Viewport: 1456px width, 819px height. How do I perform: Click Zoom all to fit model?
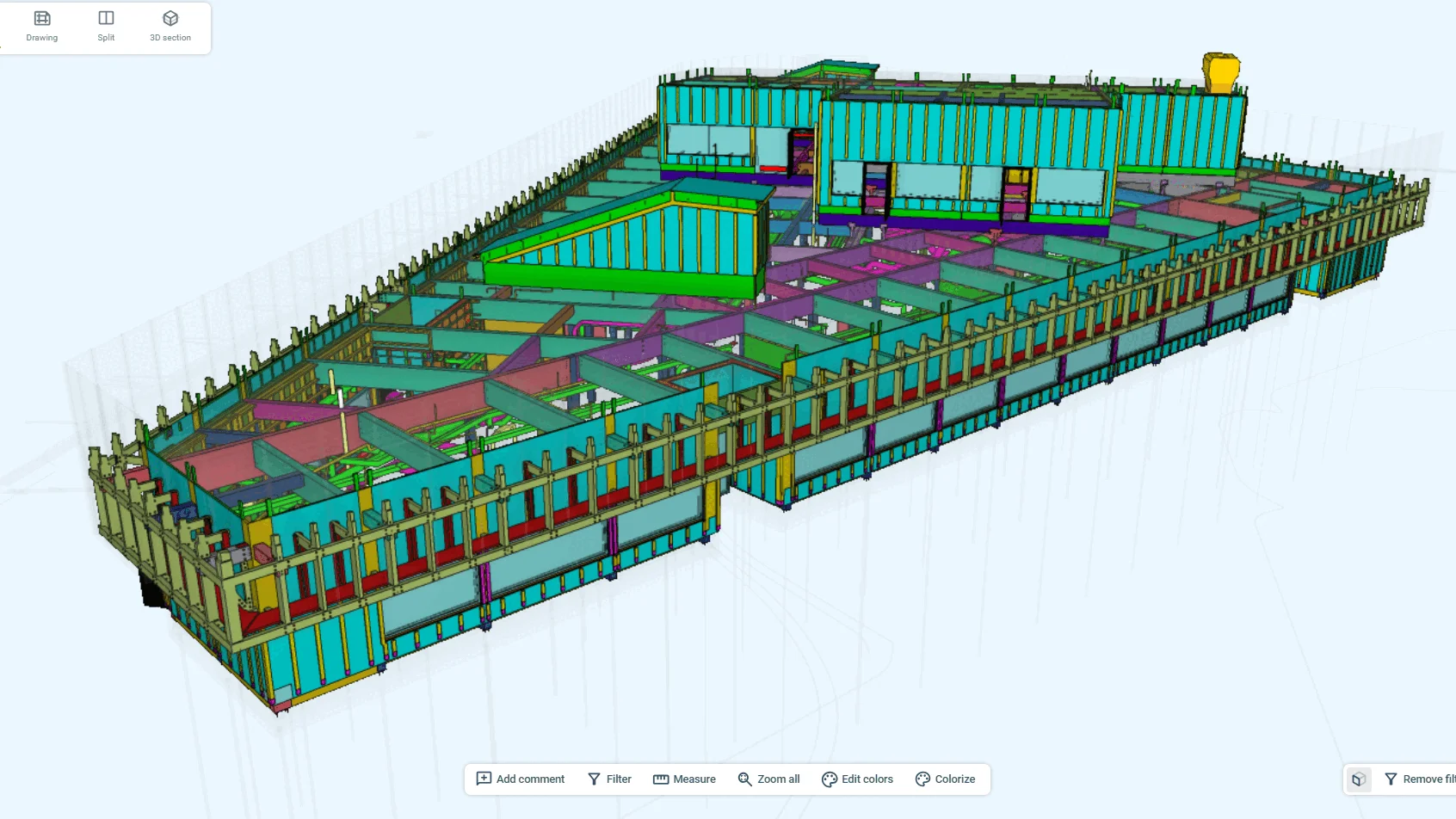click(768, 779)
